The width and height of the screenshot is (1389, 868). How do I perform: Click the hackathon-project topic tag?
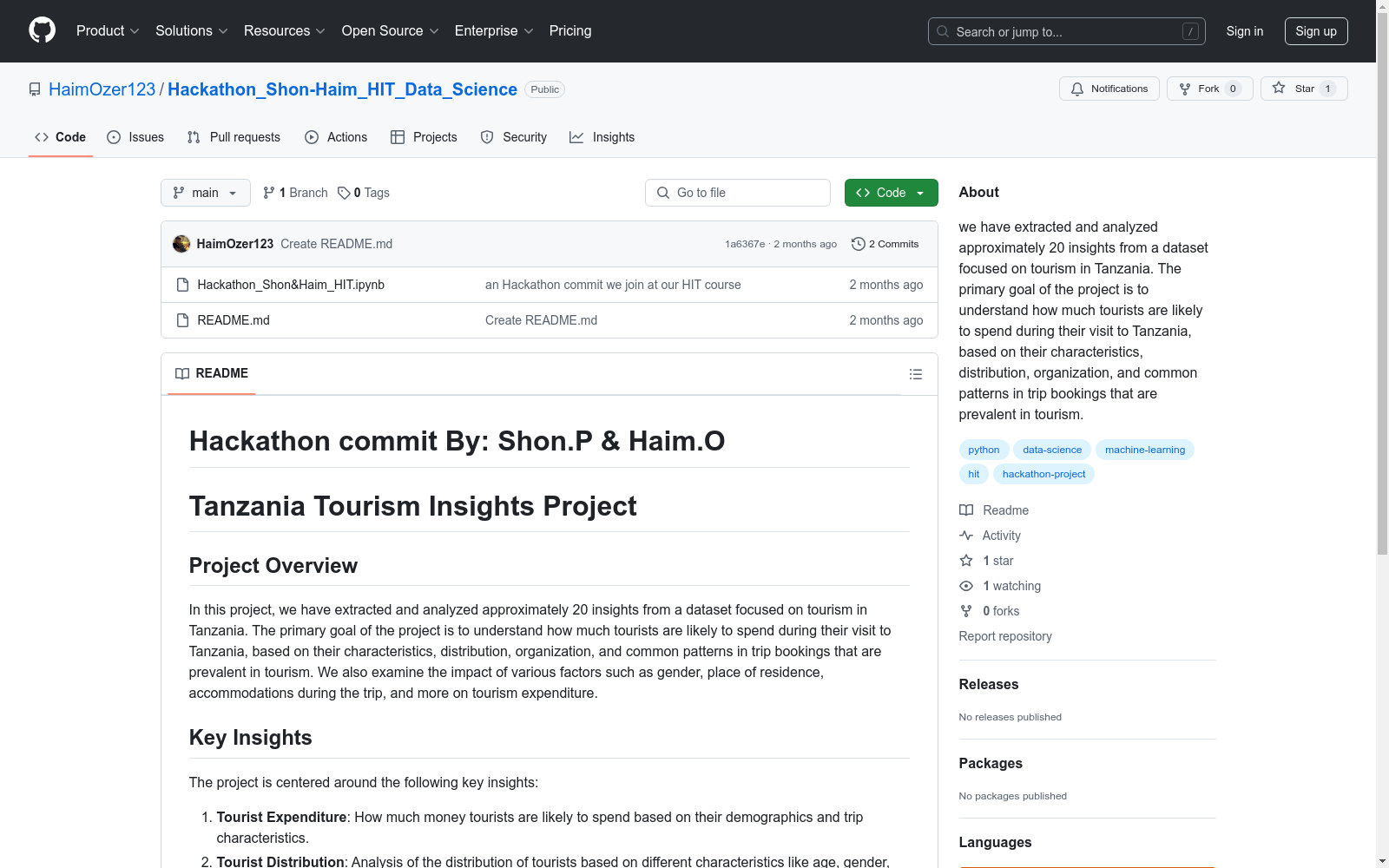coord(1043,474)
